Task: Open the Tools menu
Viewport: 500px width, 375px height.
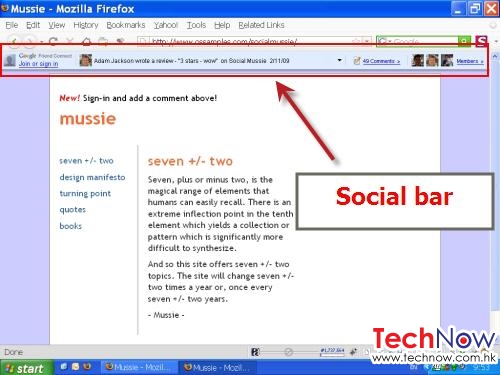Action: pos(196,25)
